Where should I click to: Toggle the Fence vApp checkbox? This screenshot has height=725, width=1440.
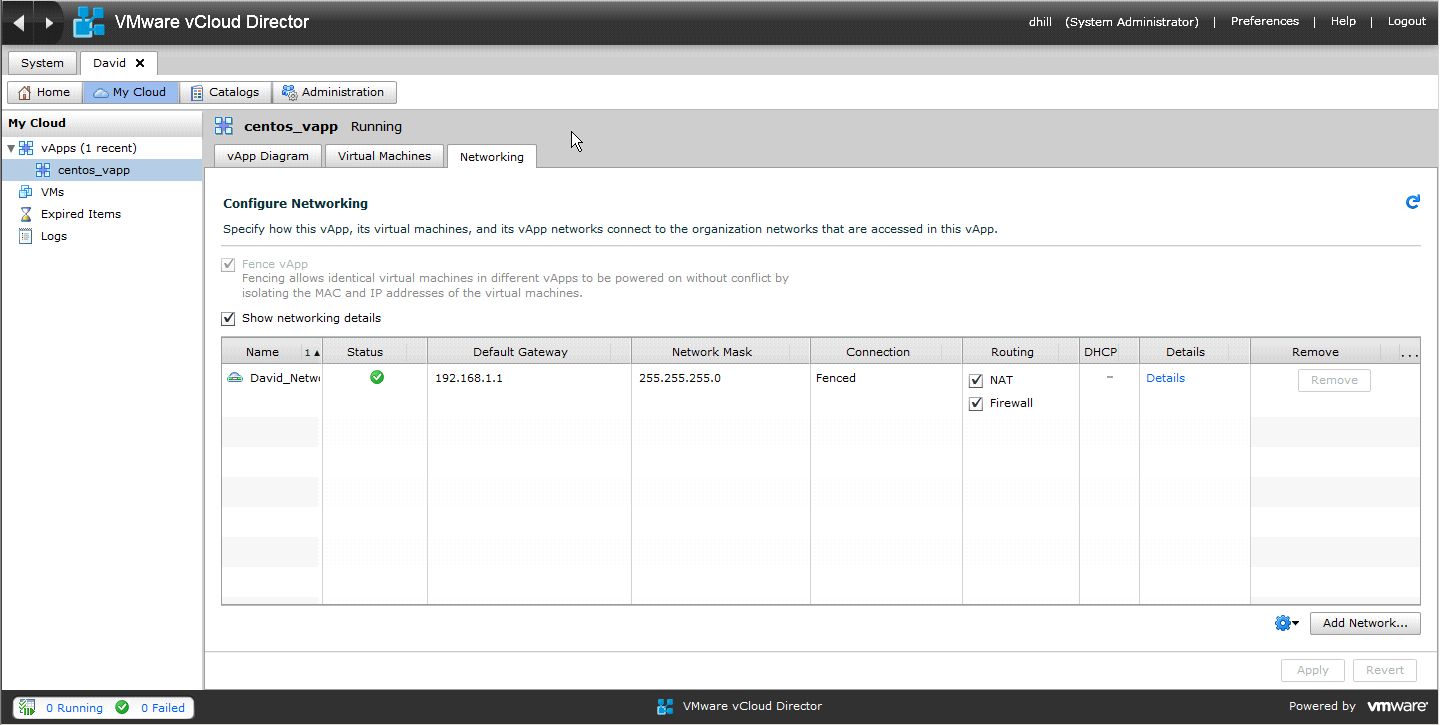[x=229, y=265]
